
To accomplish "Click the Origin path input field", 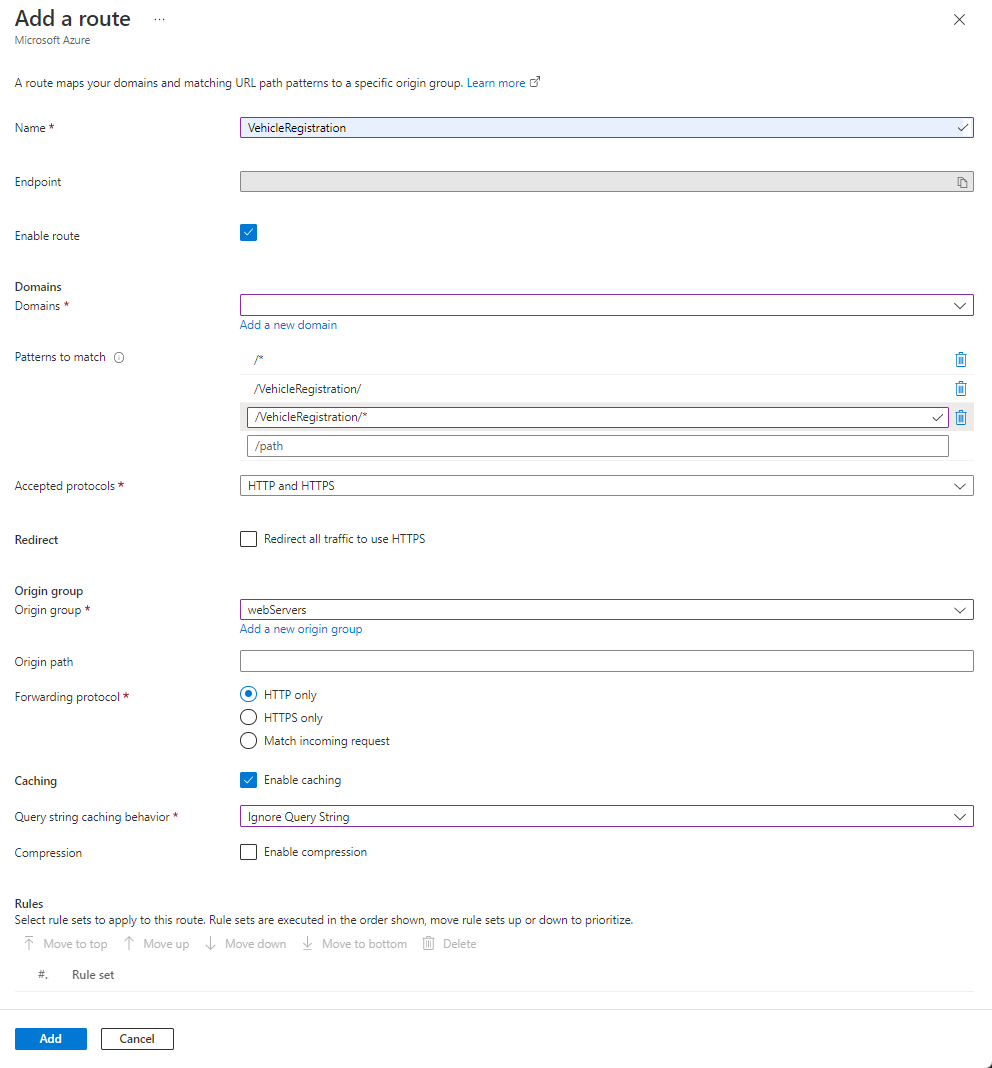I will tap(606, 661).
